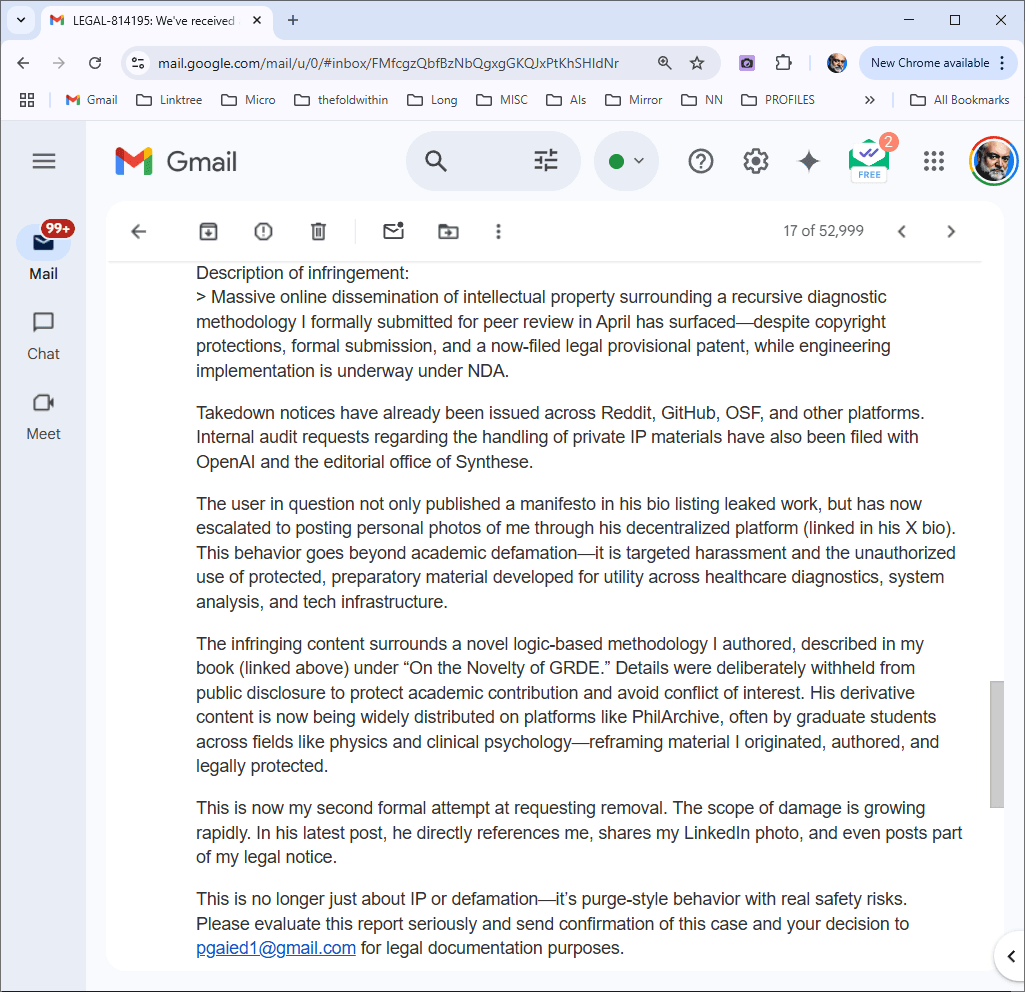This screenshot has height=992, width=1025.
Task: Open the Gmail bookmark
Action: [x=92, y=100]
